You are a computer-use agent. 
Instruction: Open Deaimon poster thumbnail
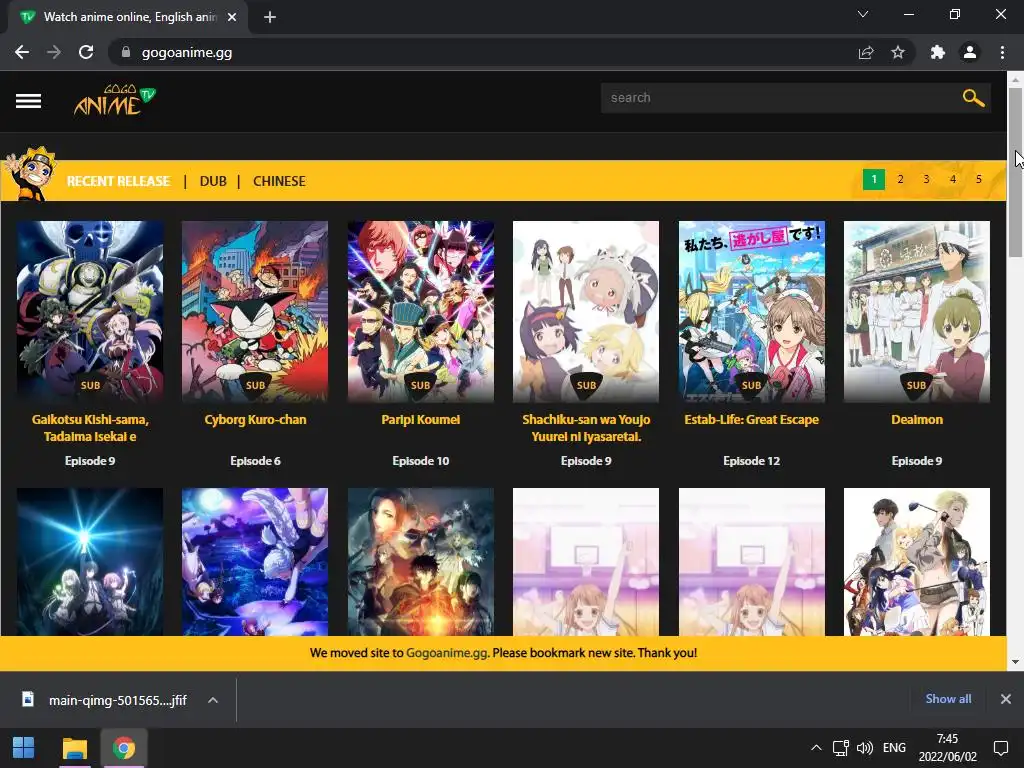[x=917, y=312]
